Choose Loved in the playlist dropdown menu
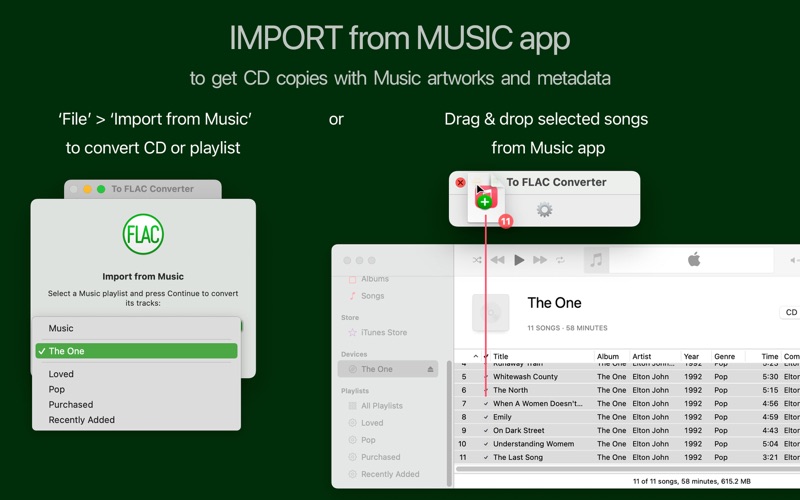Image resolution: width=800 pixels, height=500 pixels. tap(136, 374)
